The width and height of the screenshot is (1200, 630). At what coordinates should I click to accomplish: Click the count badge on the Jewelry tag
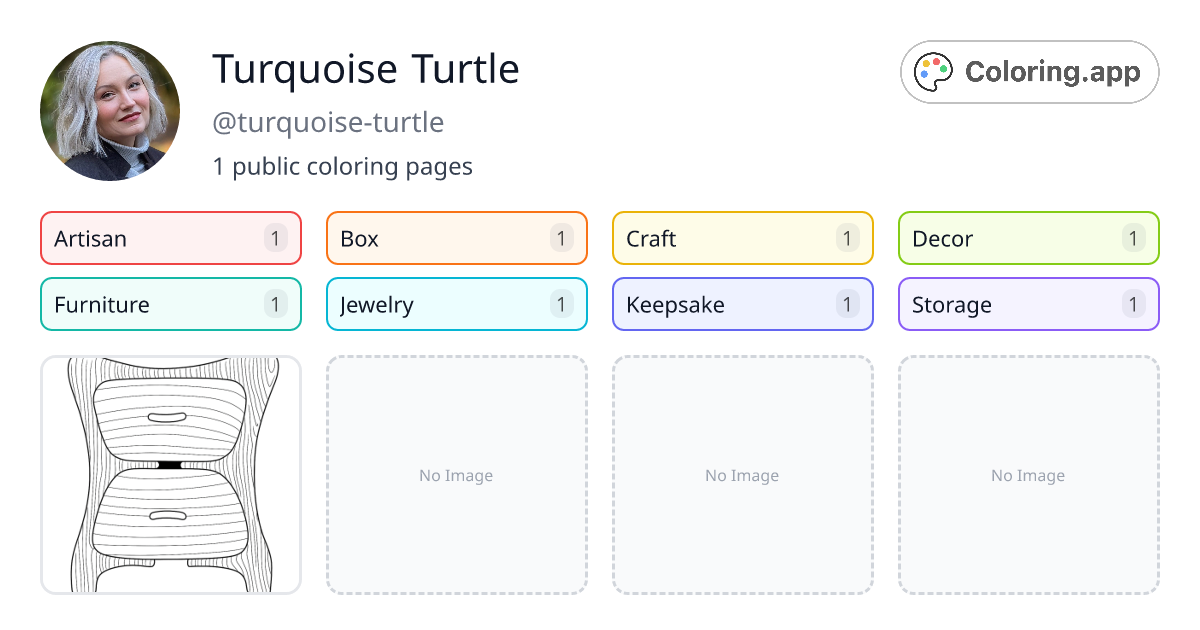pyautogui.click(x=560, y=304)
